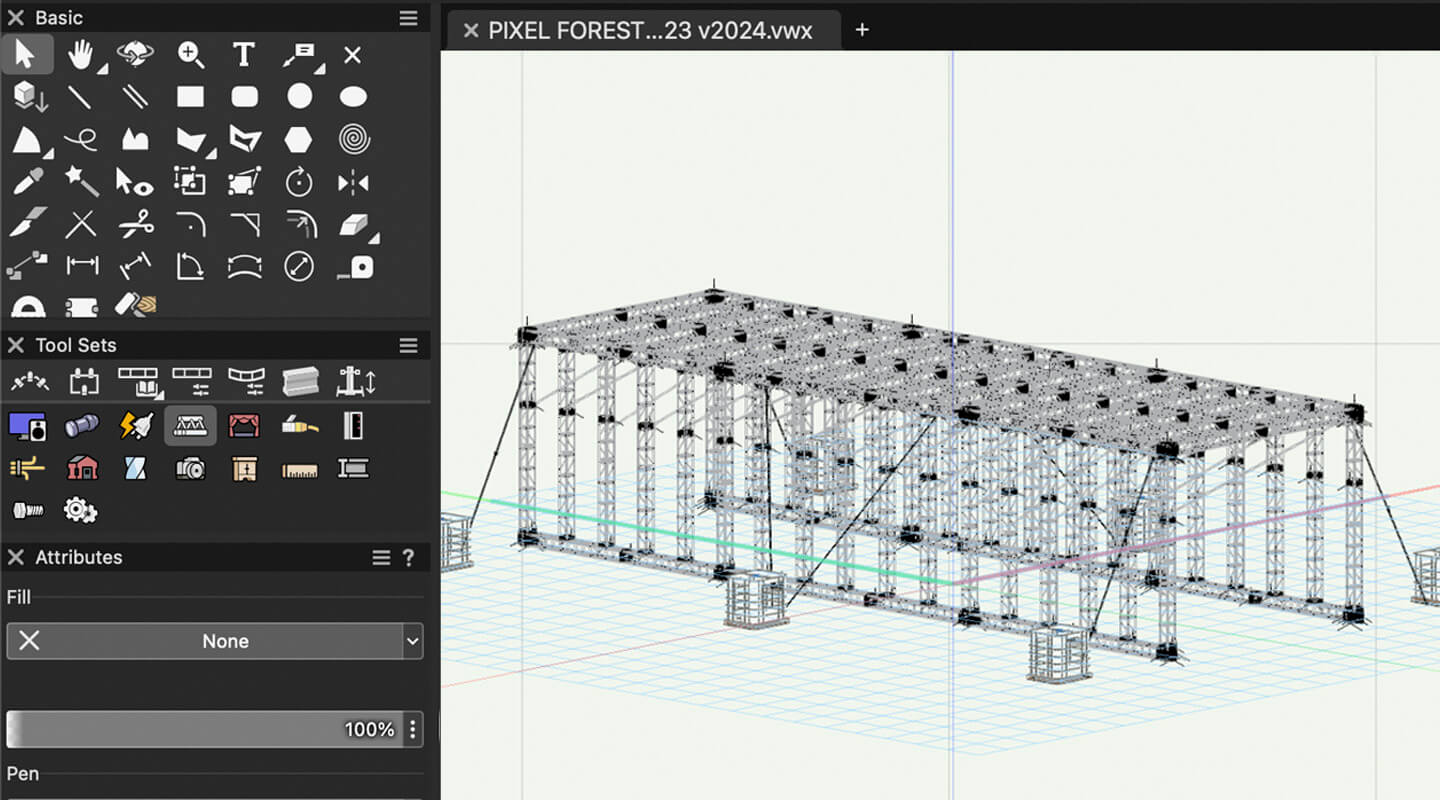Choose the Arc tool
The height and width of the screenshot is (800, 1440).
(x=30, y=140)
